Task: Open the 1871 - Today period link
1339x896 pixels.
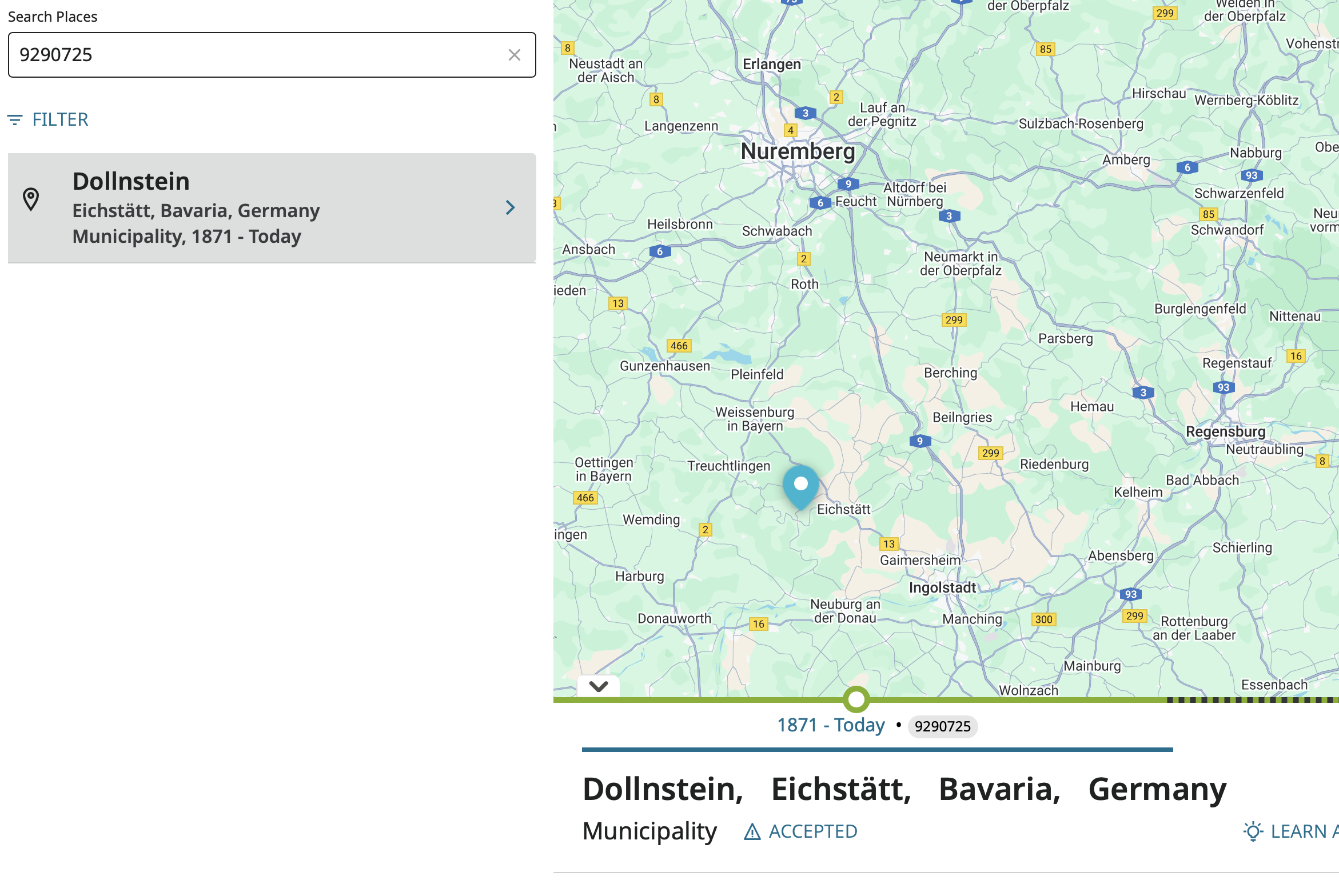Action: [830, 725]
